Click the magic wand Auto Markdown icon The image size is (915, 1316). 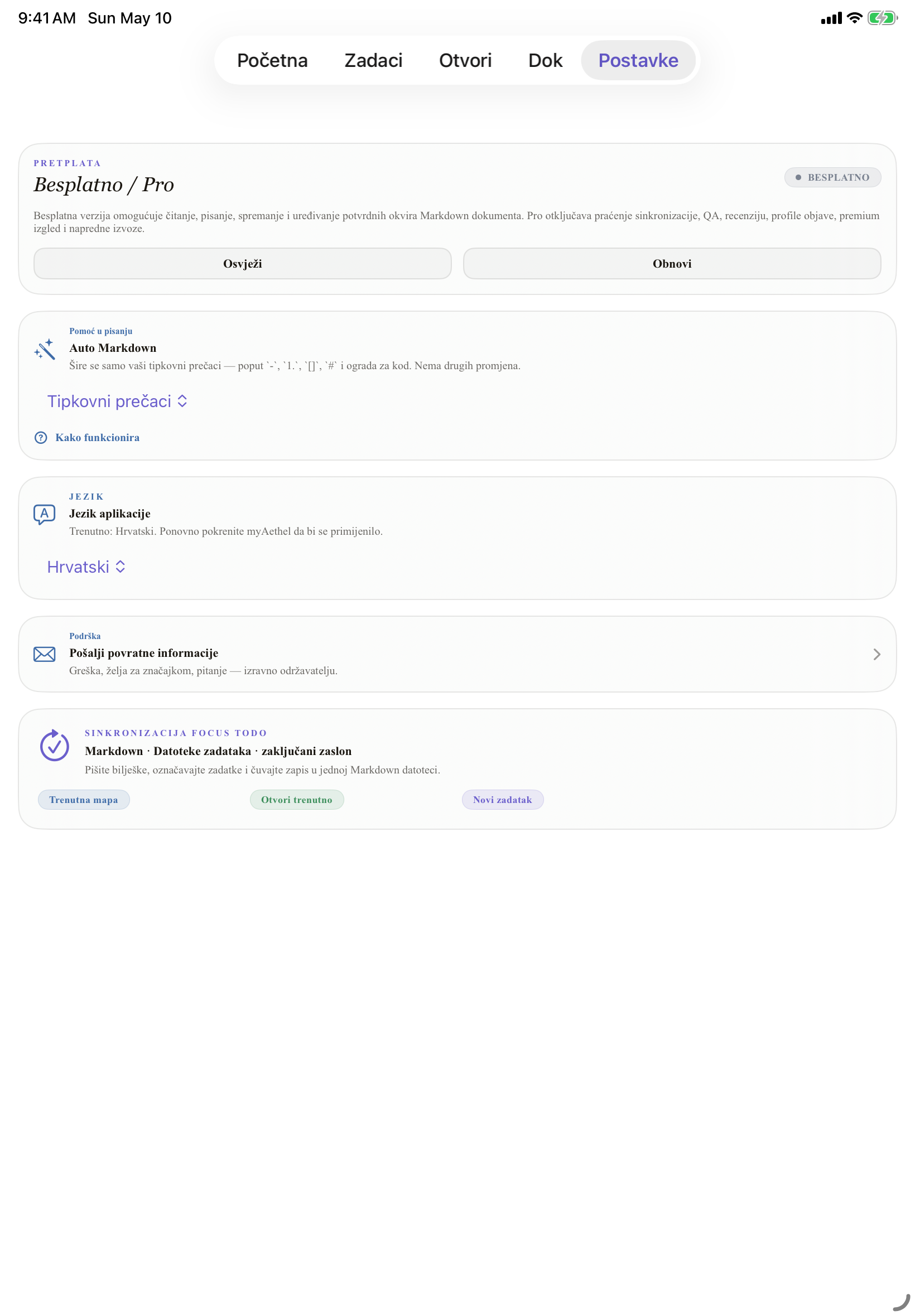[44, 349]
